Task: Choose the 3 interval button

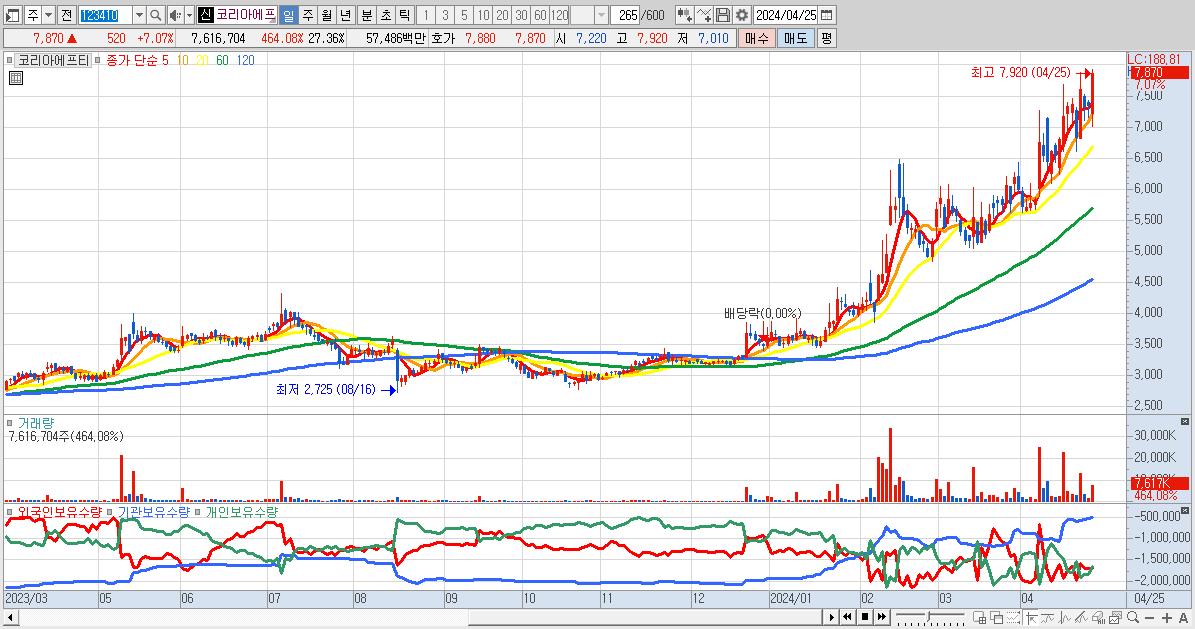Action: [445, 15]
